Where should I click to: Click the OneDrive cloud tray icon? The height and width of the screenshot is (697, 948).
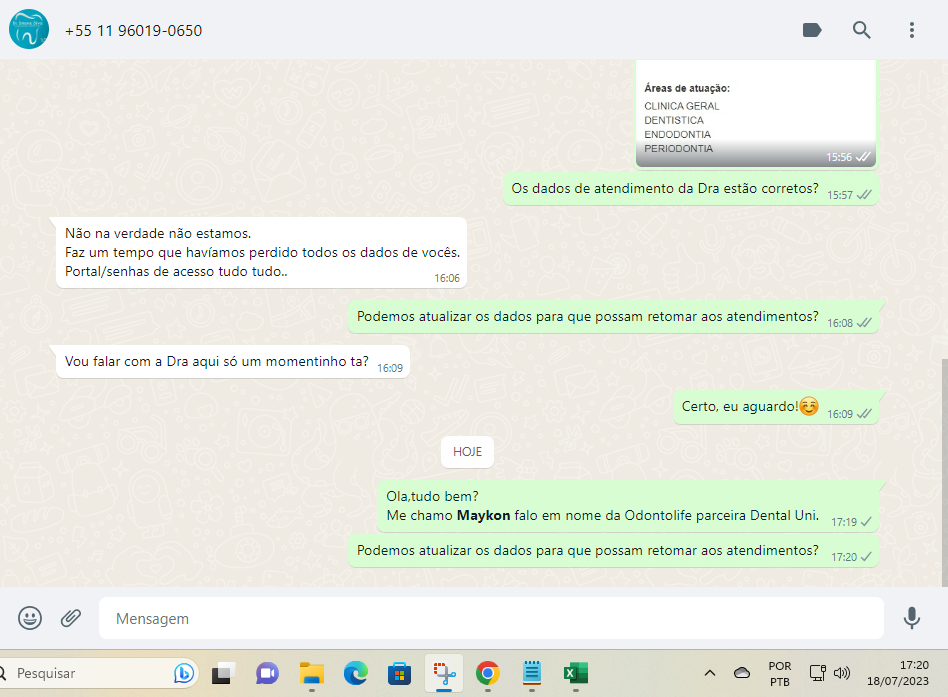[742, 673]
